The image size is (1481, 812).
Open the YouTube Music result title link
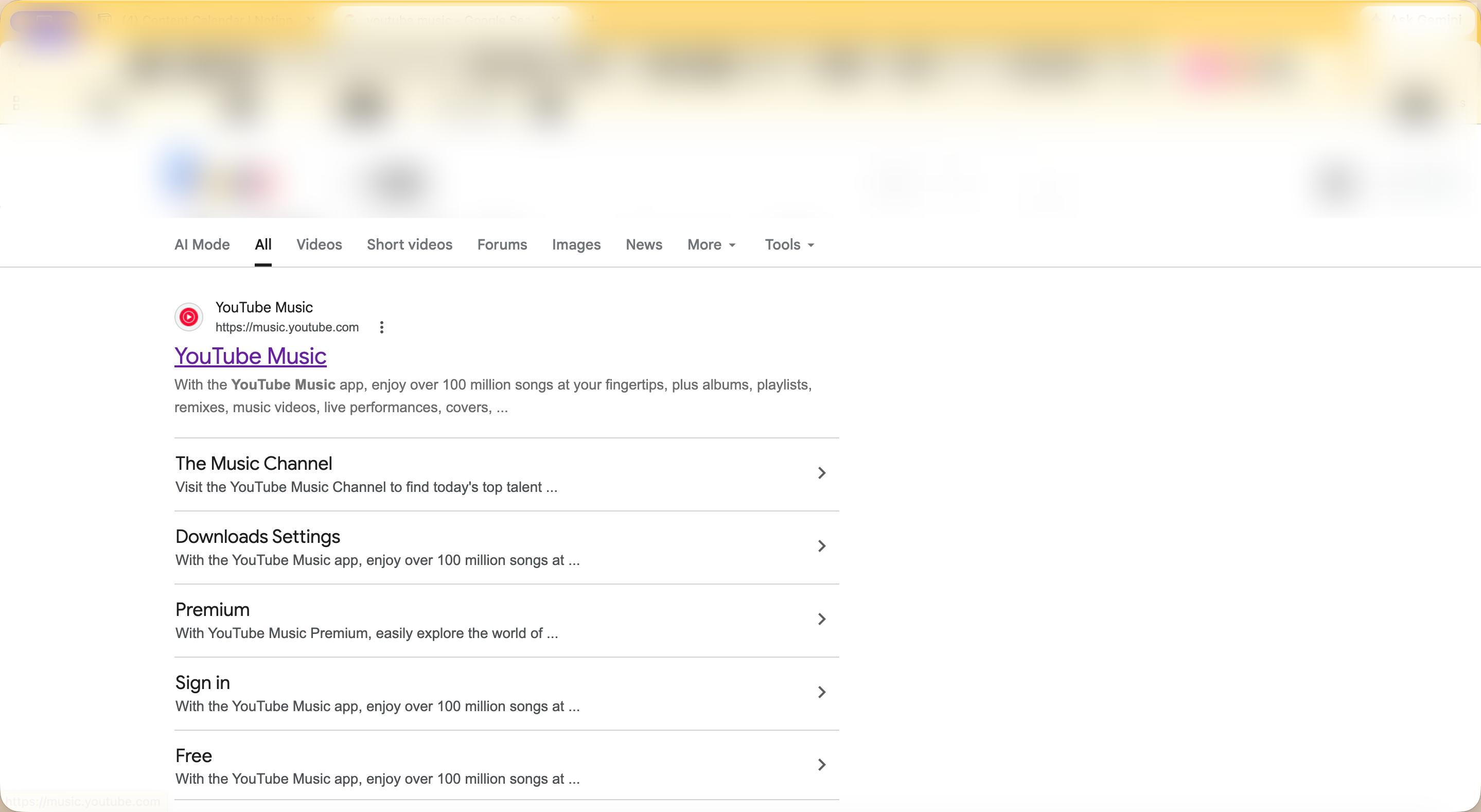click(250, 356)
